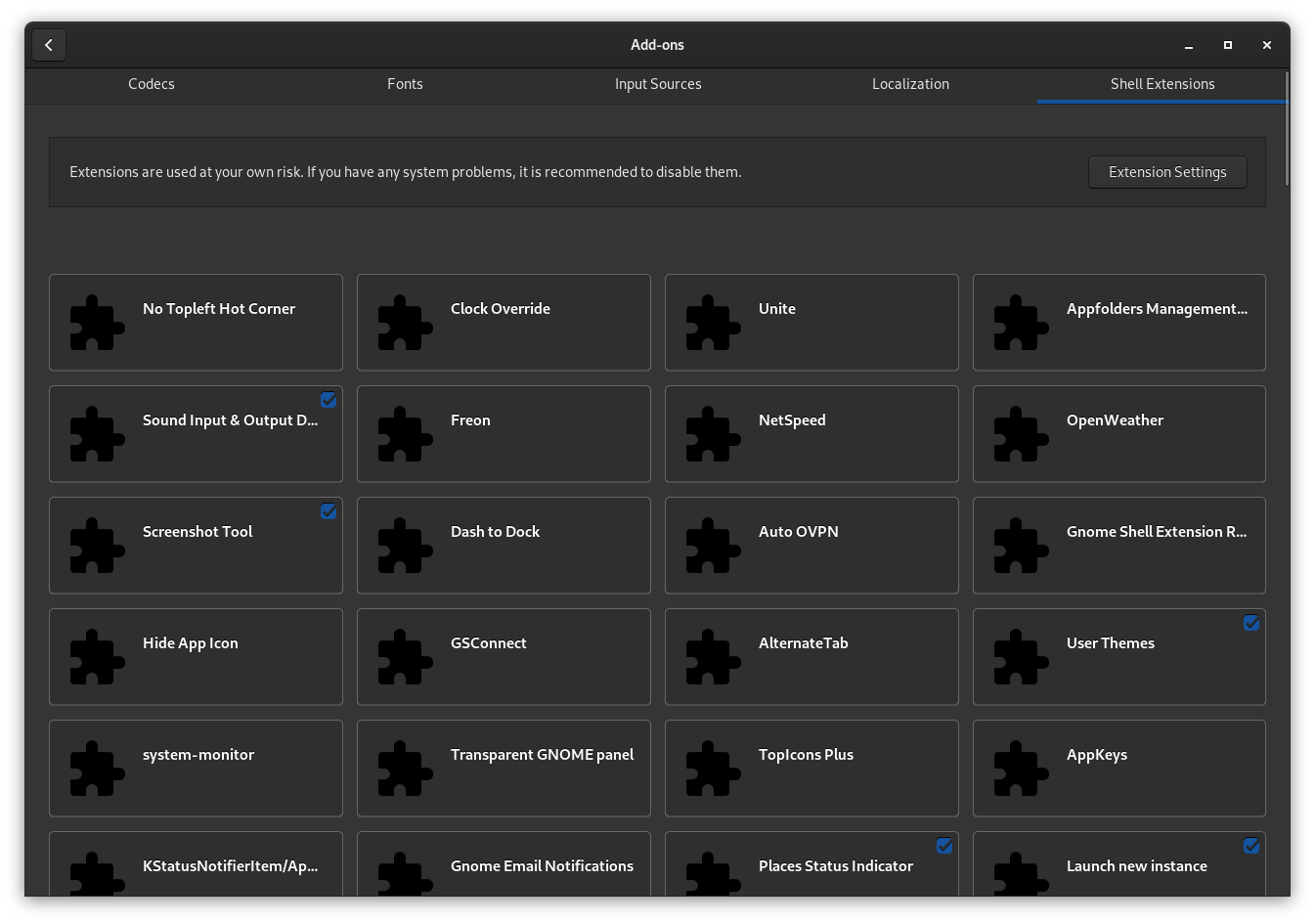Switch to the Codecs tab
The height and width of the screenshot is (924, 1315).
tap(152, 84)
